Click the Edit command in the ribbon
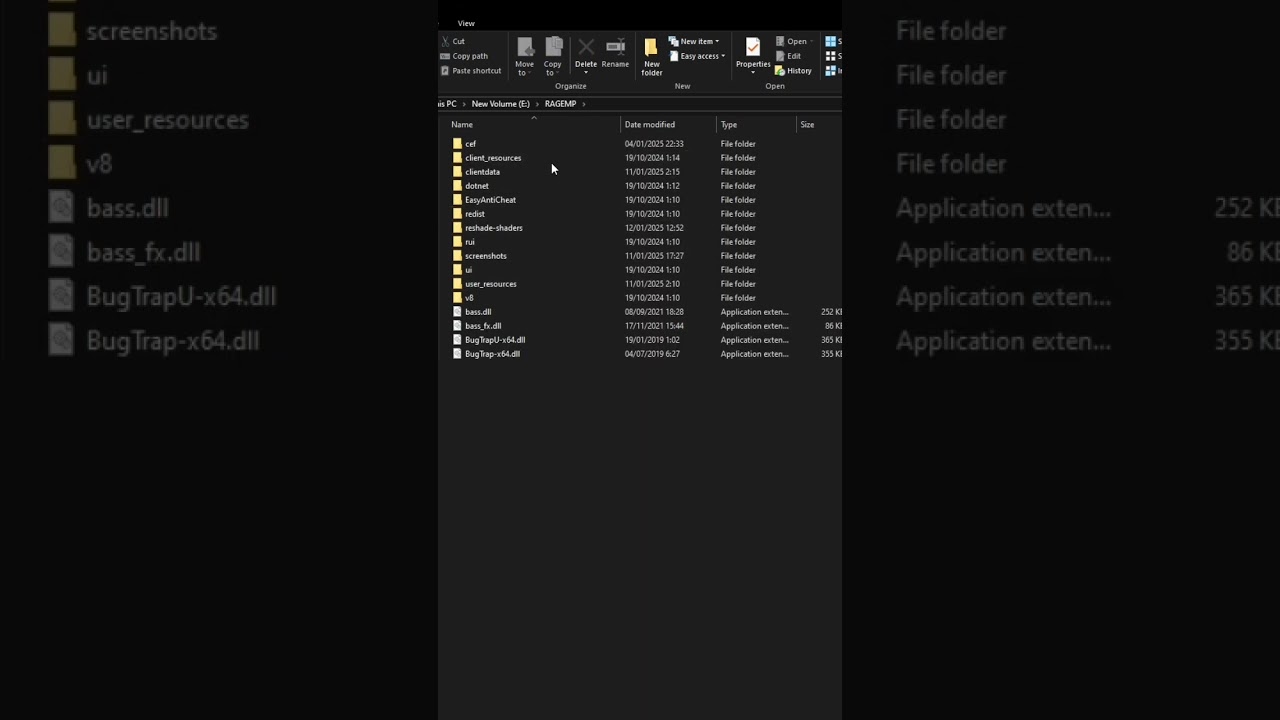 [788, 56]
